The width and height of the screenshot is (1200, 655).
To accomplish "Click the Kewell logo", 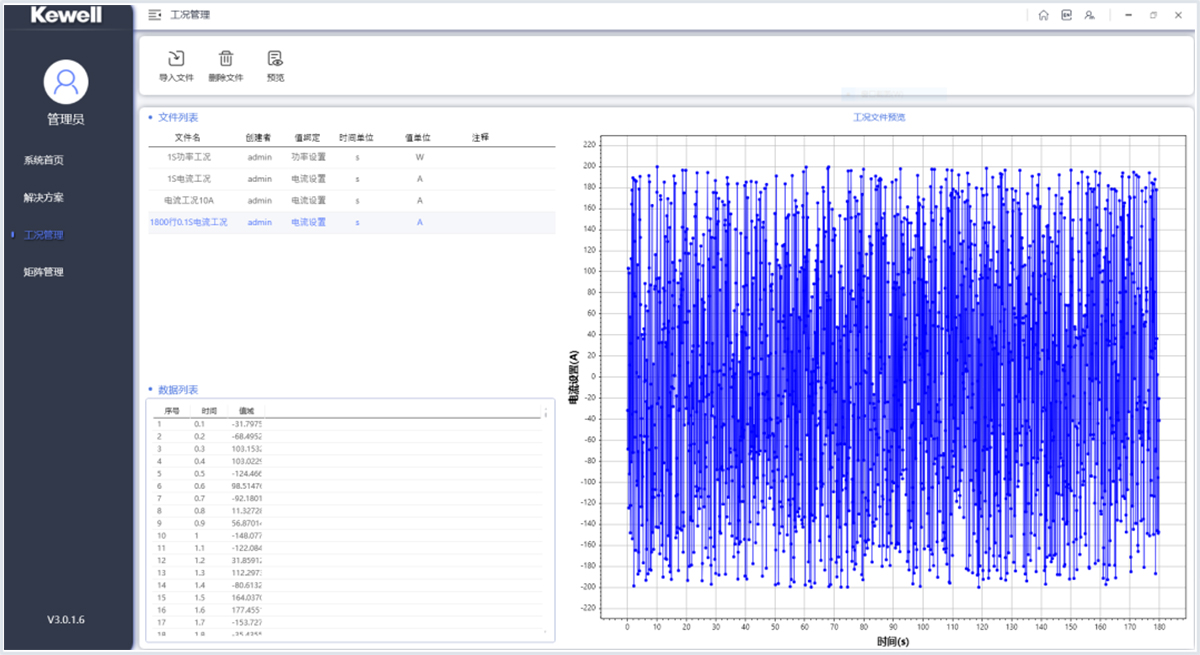I will click(66, 15).
